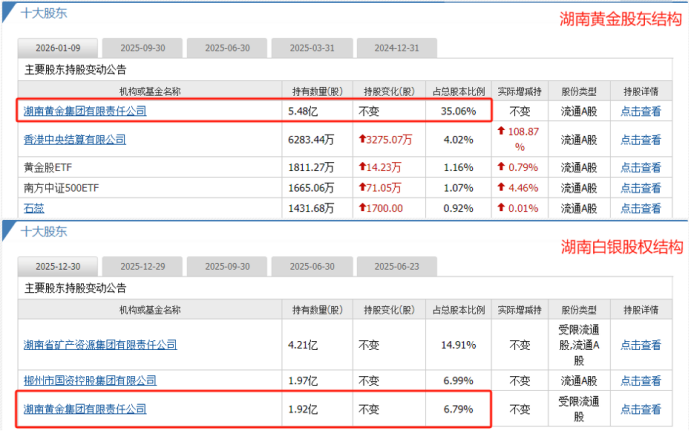Select 2025-09-30 tab in 湖南黄金 table
692x431 pixels.
coord(143,48)
